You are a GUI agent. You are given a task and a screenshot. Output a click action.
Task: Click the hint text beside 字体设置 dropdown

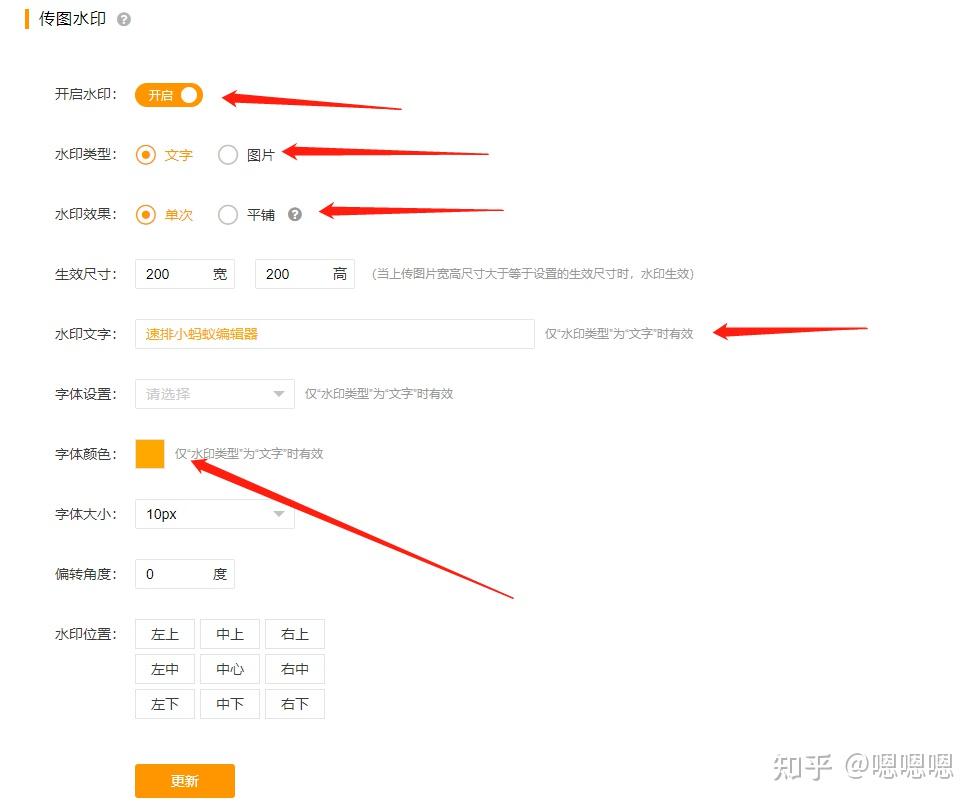(x=379, y=393)
